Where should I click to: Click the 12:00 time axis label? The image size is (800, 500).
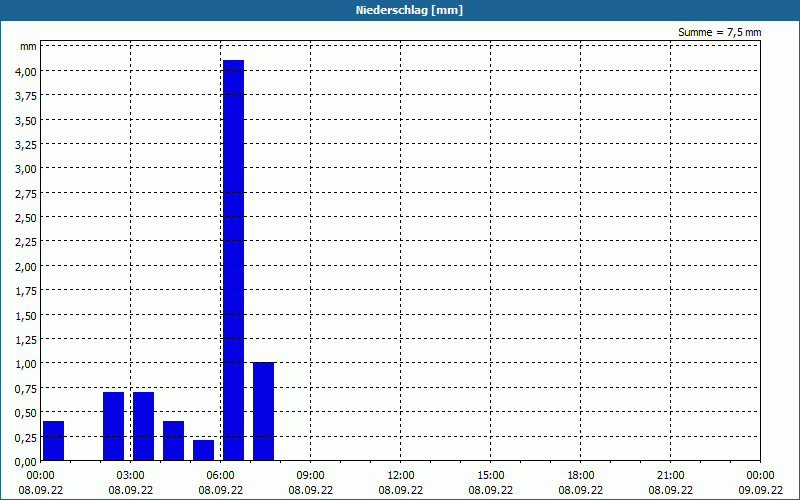tap(401, 476)
